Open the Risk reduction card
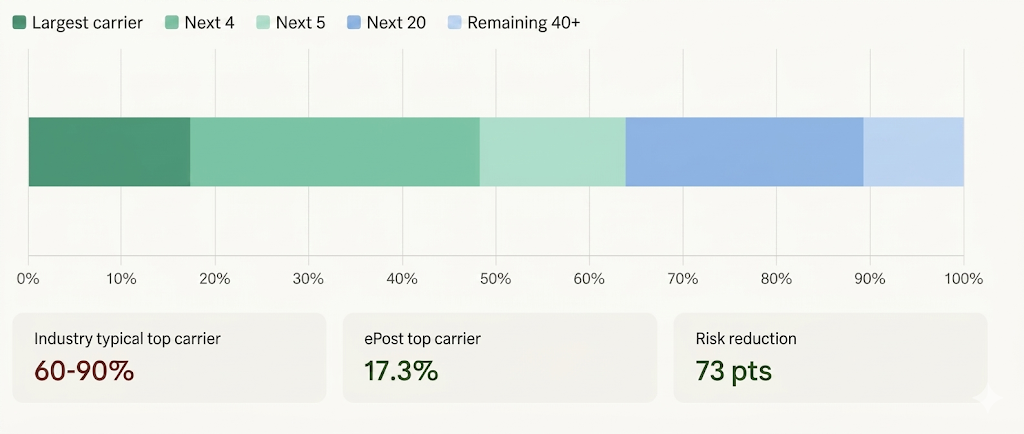1024x434 pixels. 829,357
